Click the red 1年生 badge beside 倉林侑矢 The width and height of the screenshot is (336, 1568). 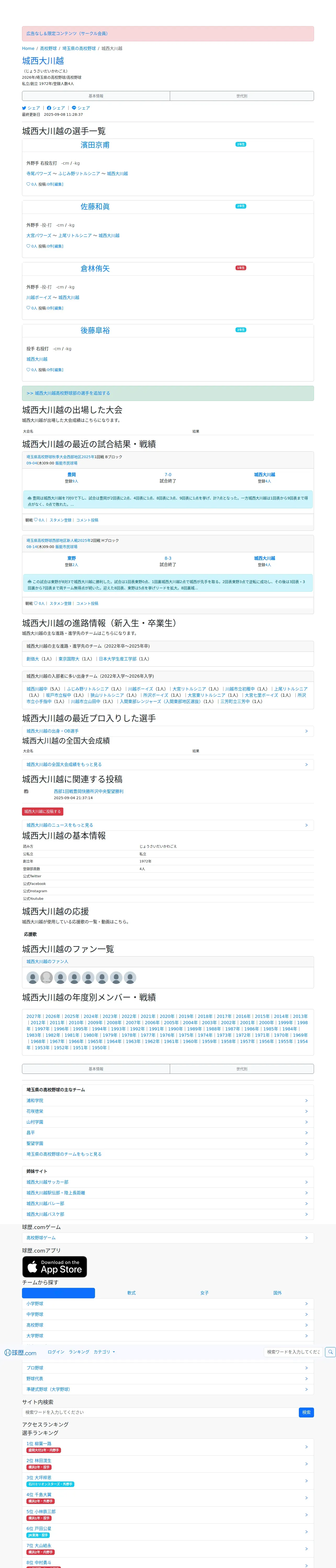coord(241,268)
